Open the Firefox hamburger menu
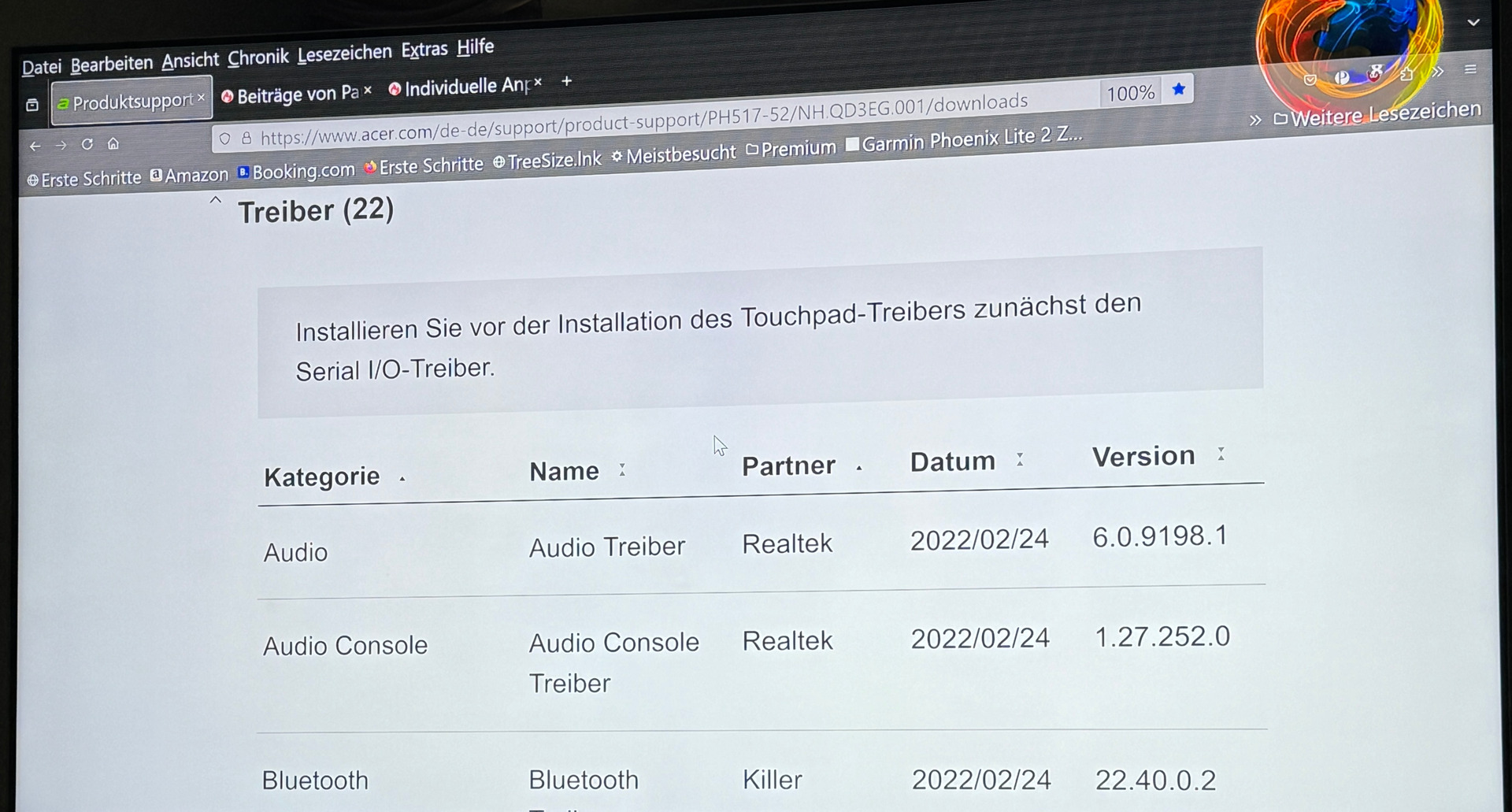The width and height of the screenshot is (1512, 812). (1470, 69)
